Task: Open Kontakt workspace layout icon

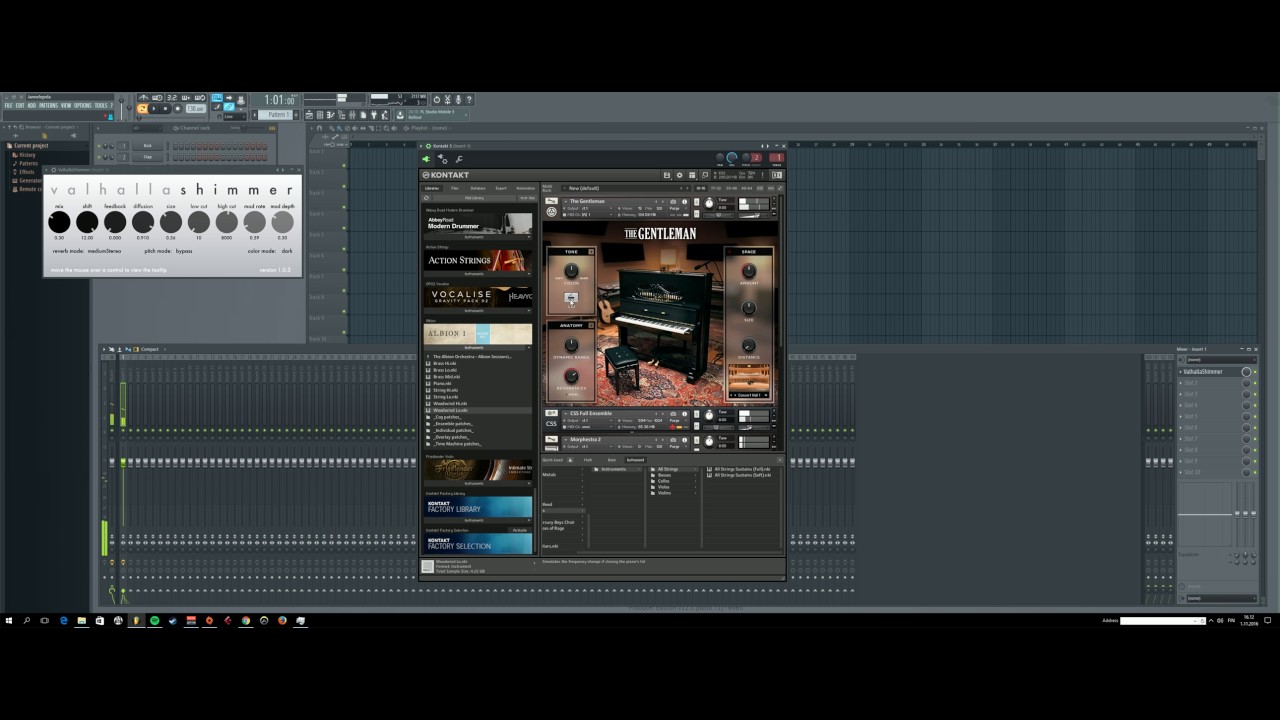Action: click(x=692, y=175)
